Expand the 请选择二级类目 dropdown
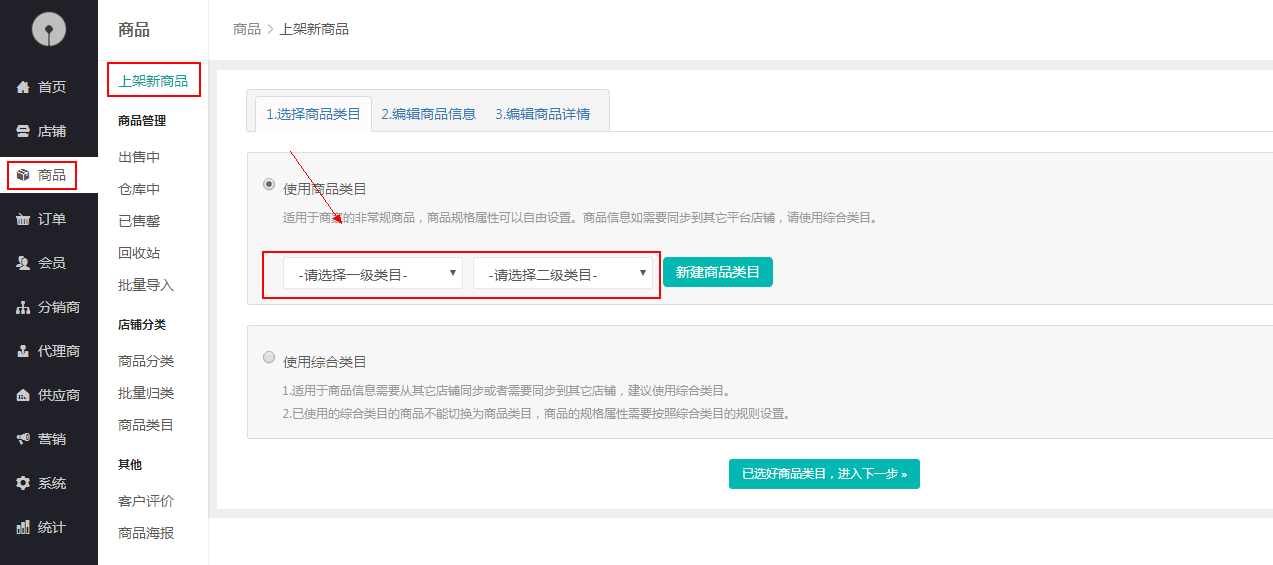Viewport: 1273px width, 565px height. click(x=562, y=273)
